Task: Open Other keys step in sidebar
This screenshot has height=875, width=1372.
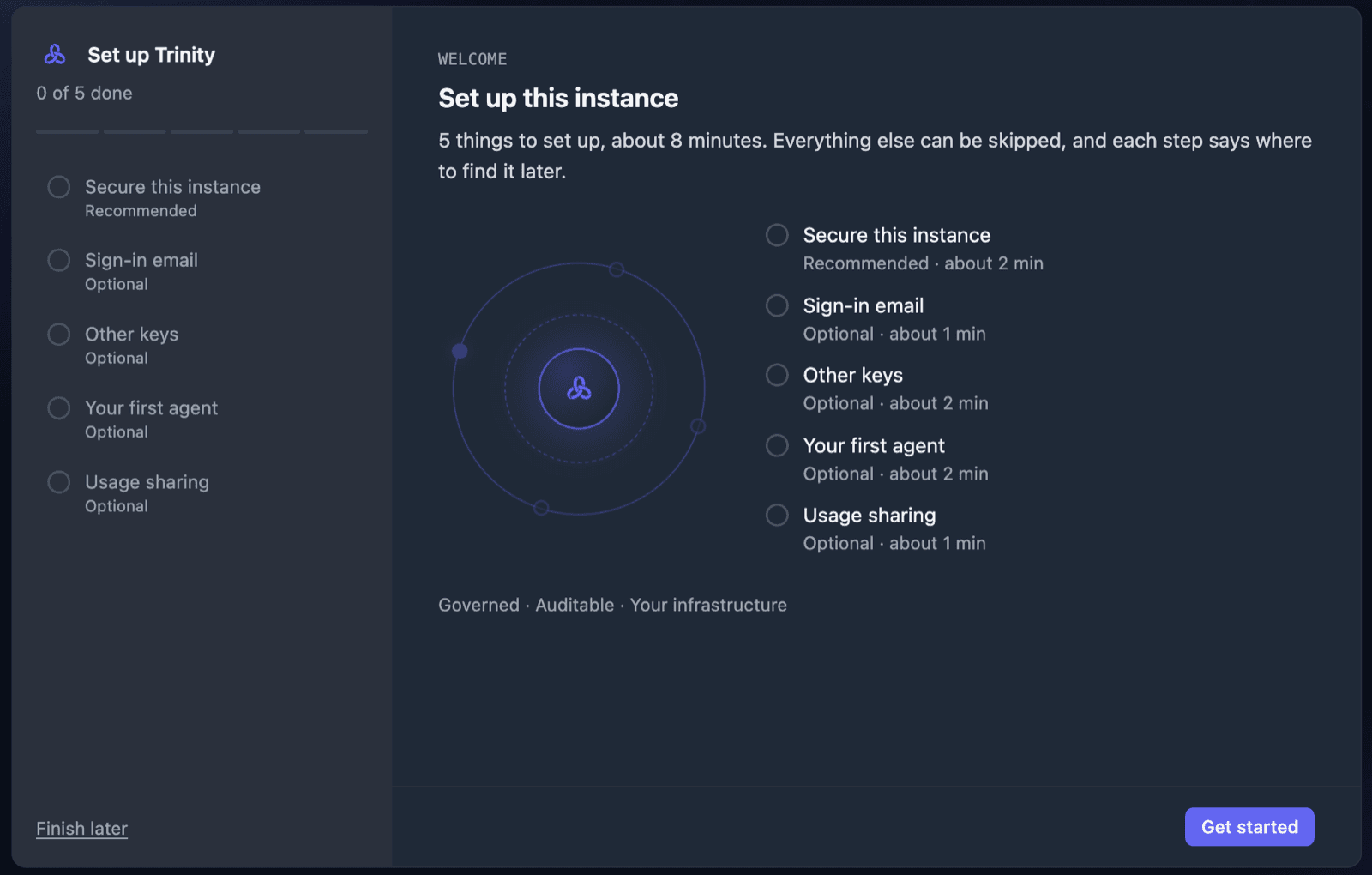Action: [202, 345]
